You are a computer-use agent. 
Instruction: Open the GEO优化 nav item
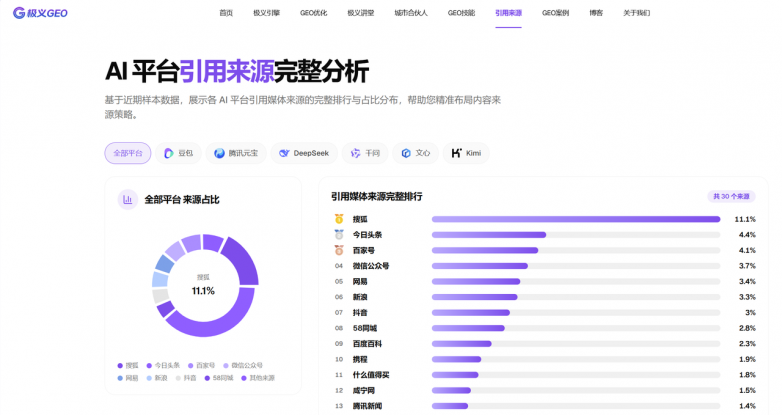tap(314, 13)
